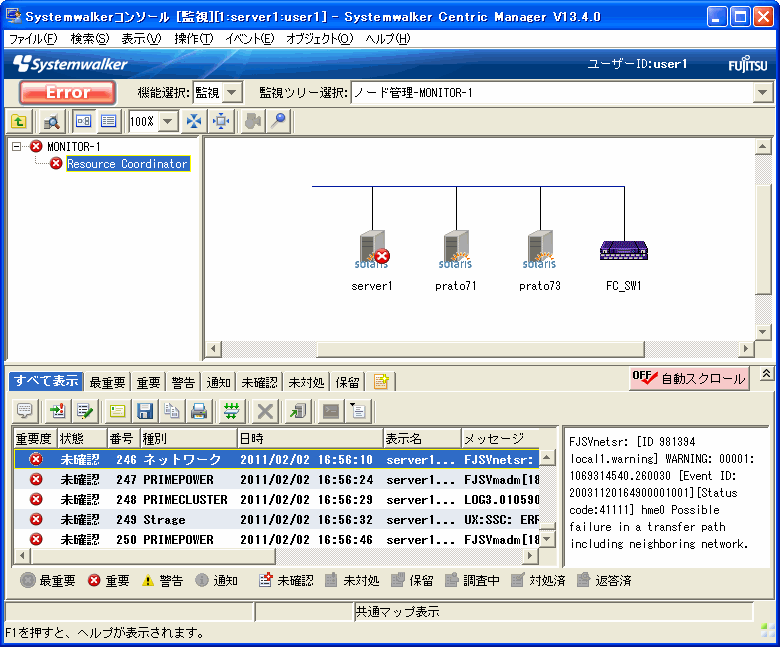Viewport: 780px width, 647px height.
Task: Click the save floppy disk icon
Action: (145, 411)
